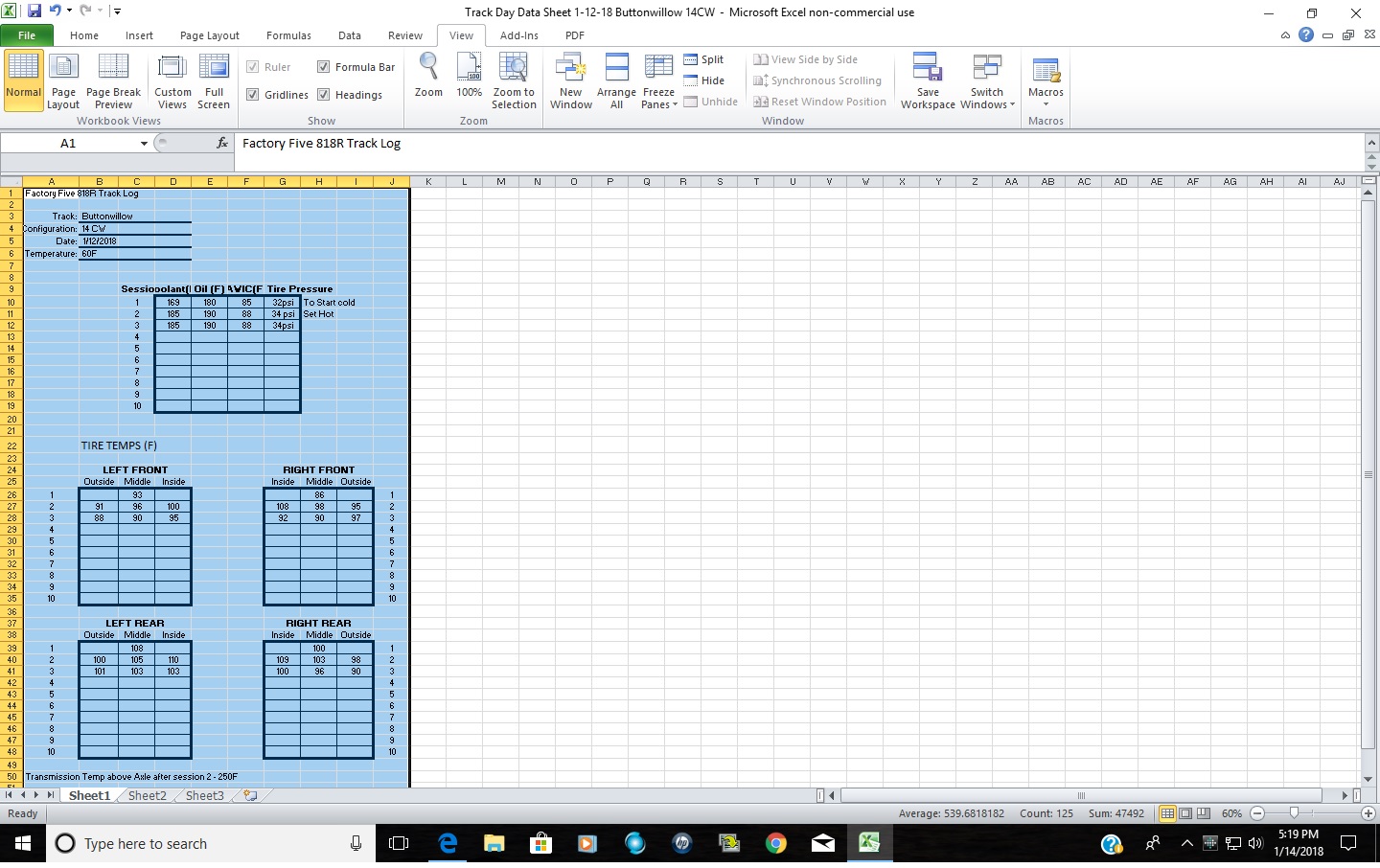1380x868 pixels.
Task: Switch to the Sheet2 worksheet tab
Action: tap(148, 795)
